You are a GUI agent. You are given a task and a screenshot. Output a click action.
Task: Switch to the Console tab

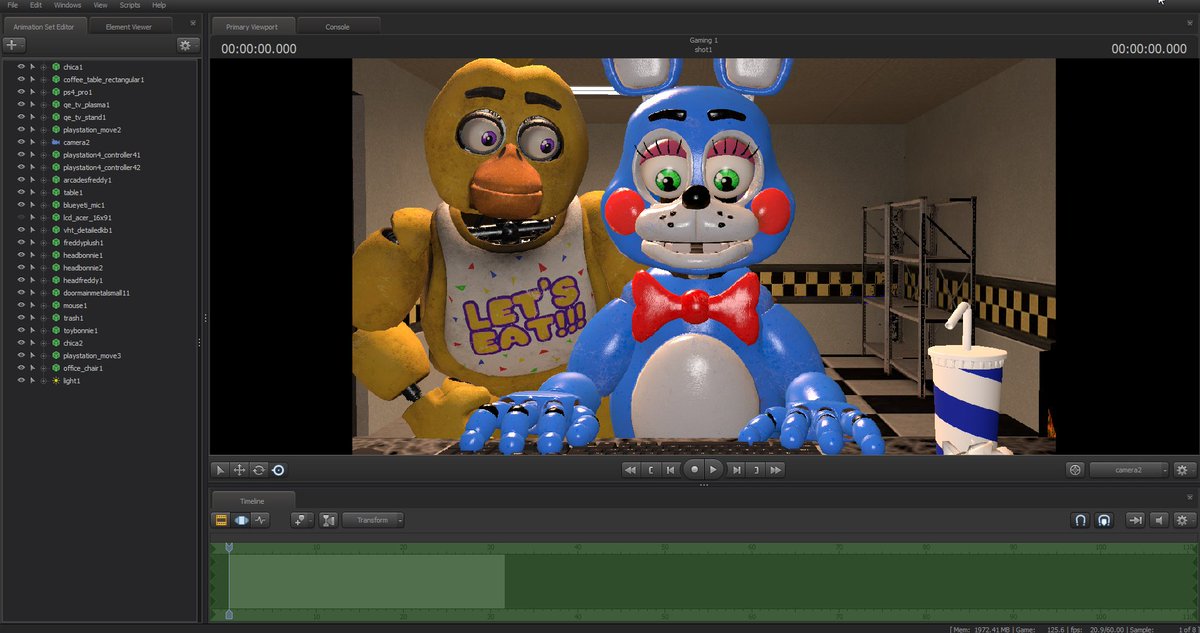[x=338, y=26]
